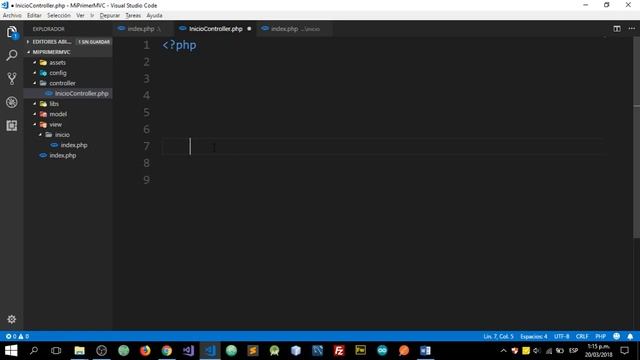Open the Ver menu

80,16
